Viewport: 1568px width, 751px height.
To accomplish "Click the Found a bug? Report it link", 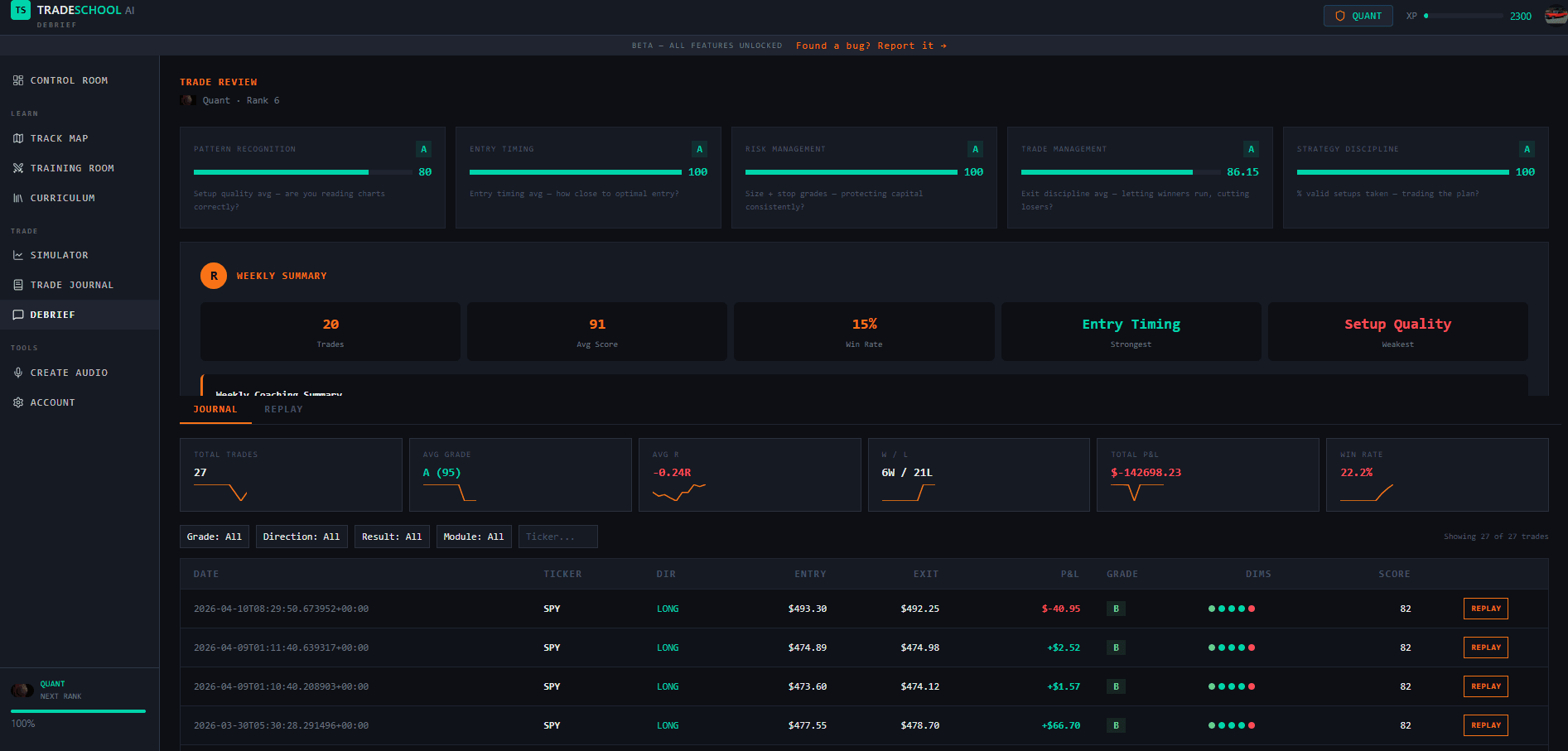I will click(871, 46).
